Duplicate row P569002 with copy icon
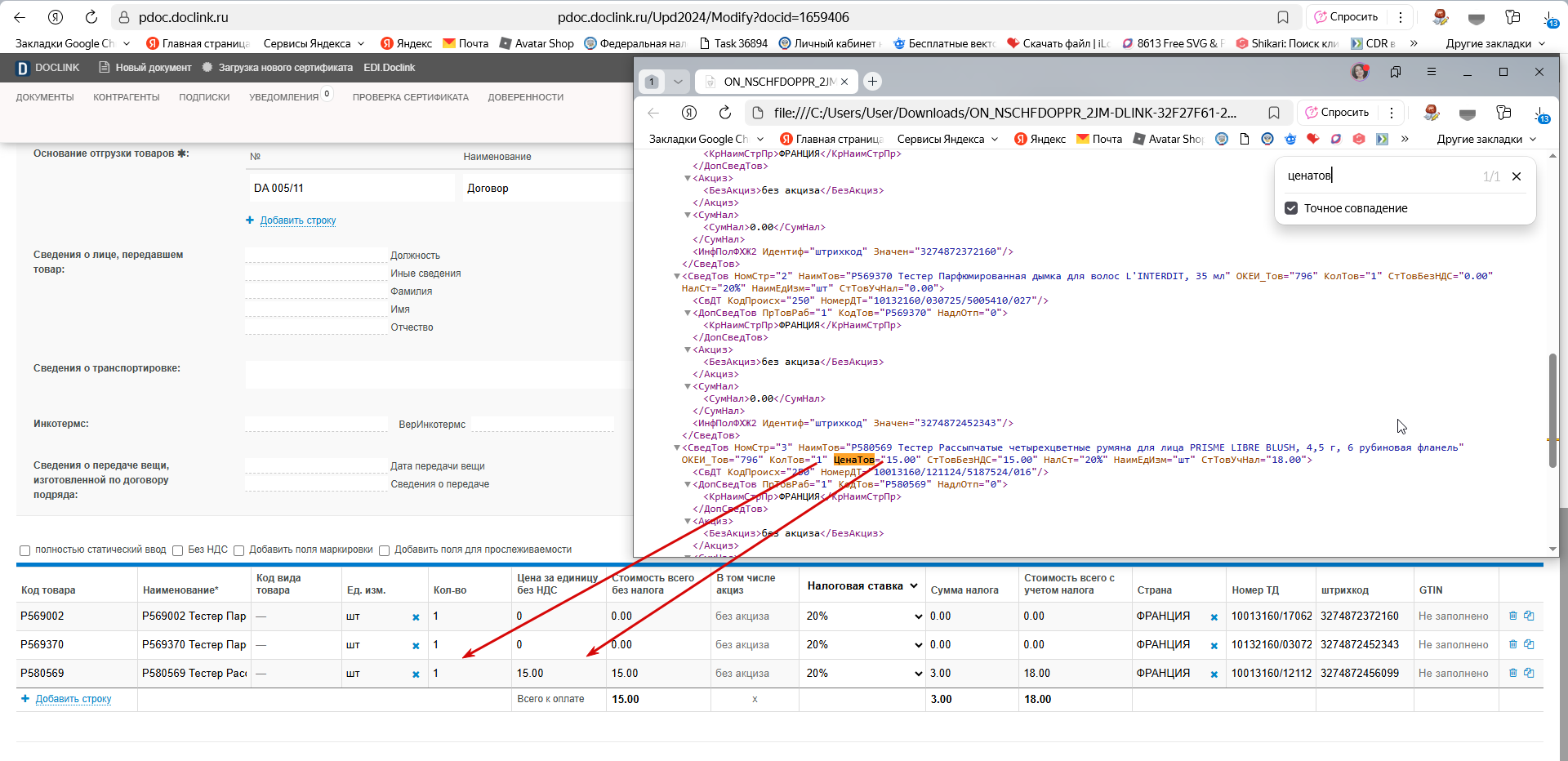This screenshot has height=761, width=1568. point(1529,616)
